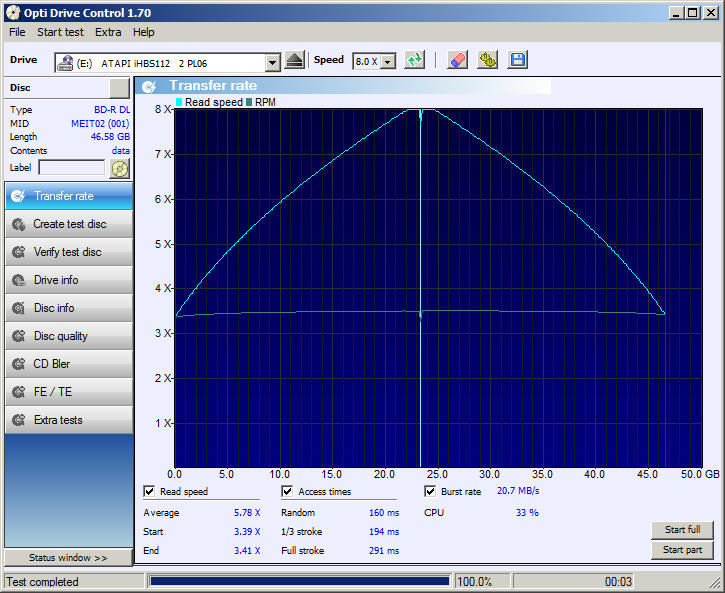The height and width of the screenshot is (593, 725).
Task: Click the 1/3 stroke 194 ms value
Action: pyautogui.click(x=384, y=532)
